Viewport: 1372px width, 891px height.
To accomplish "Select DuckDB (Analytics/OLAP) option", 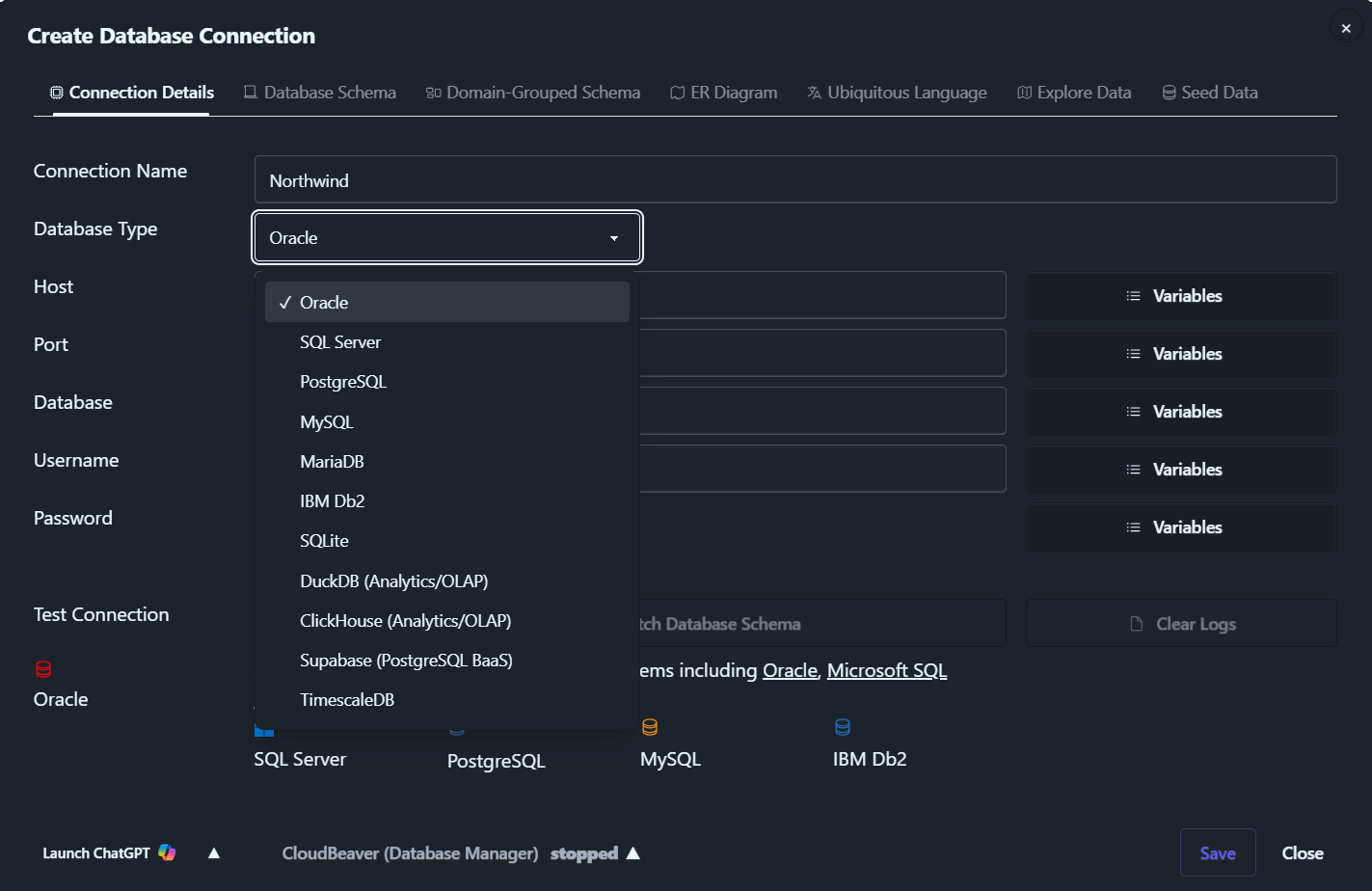I will pyautogui.click(x=447, y=581).
